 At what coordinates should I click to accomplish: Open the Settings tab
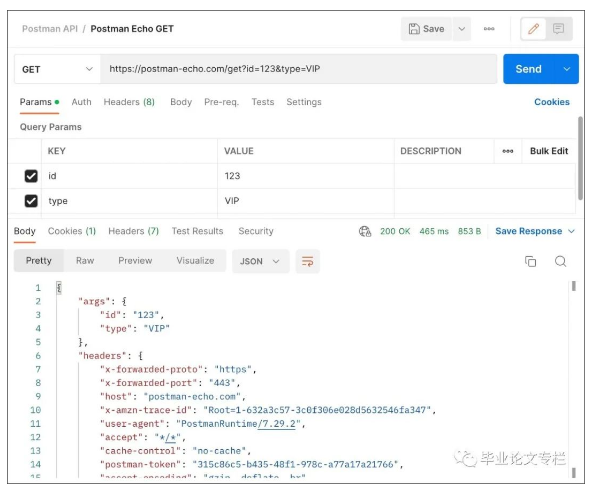(304, 102)
